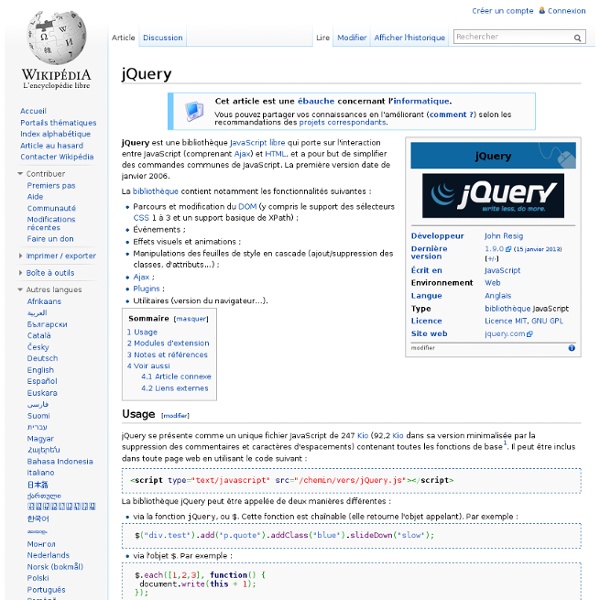Viewport: 600px width, 600px height.
Task: Switch to Deutsch language version
Action: click(42, 358)
